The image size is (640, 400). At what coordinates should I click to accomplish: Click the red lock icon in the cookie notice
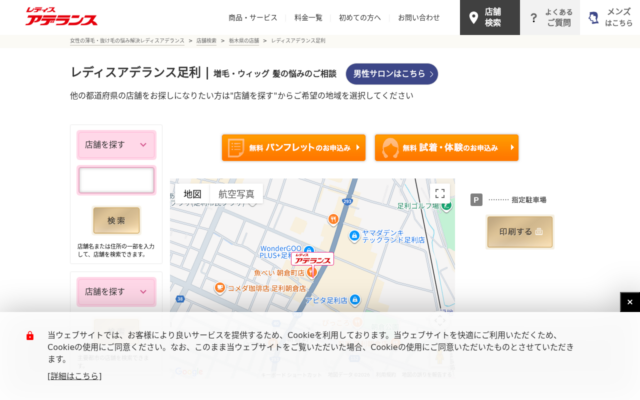click(x=30, y=336)
